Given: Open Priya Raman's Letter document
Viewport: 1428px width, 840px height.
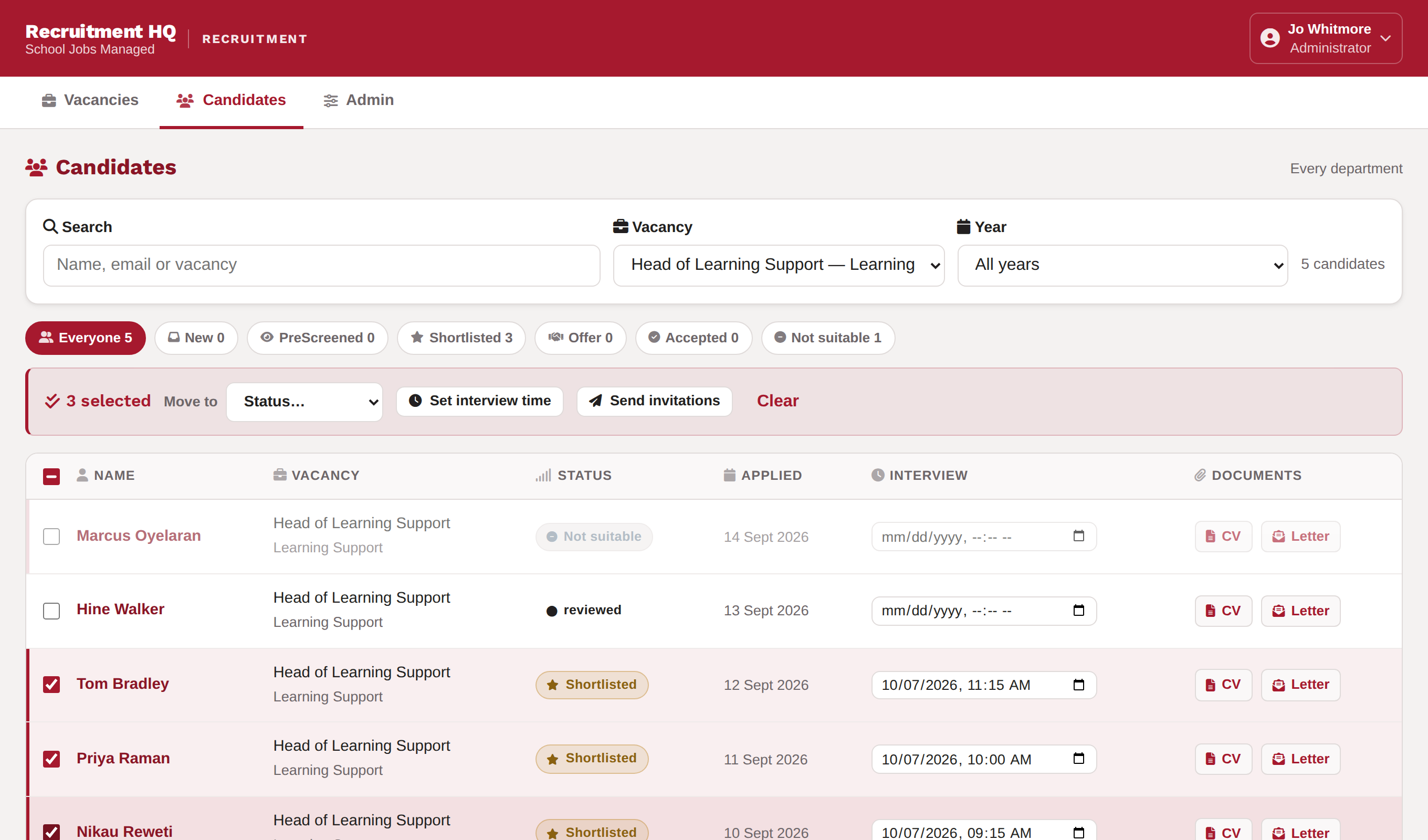Looking at the screenshot, I should (x=1300, y=759).
